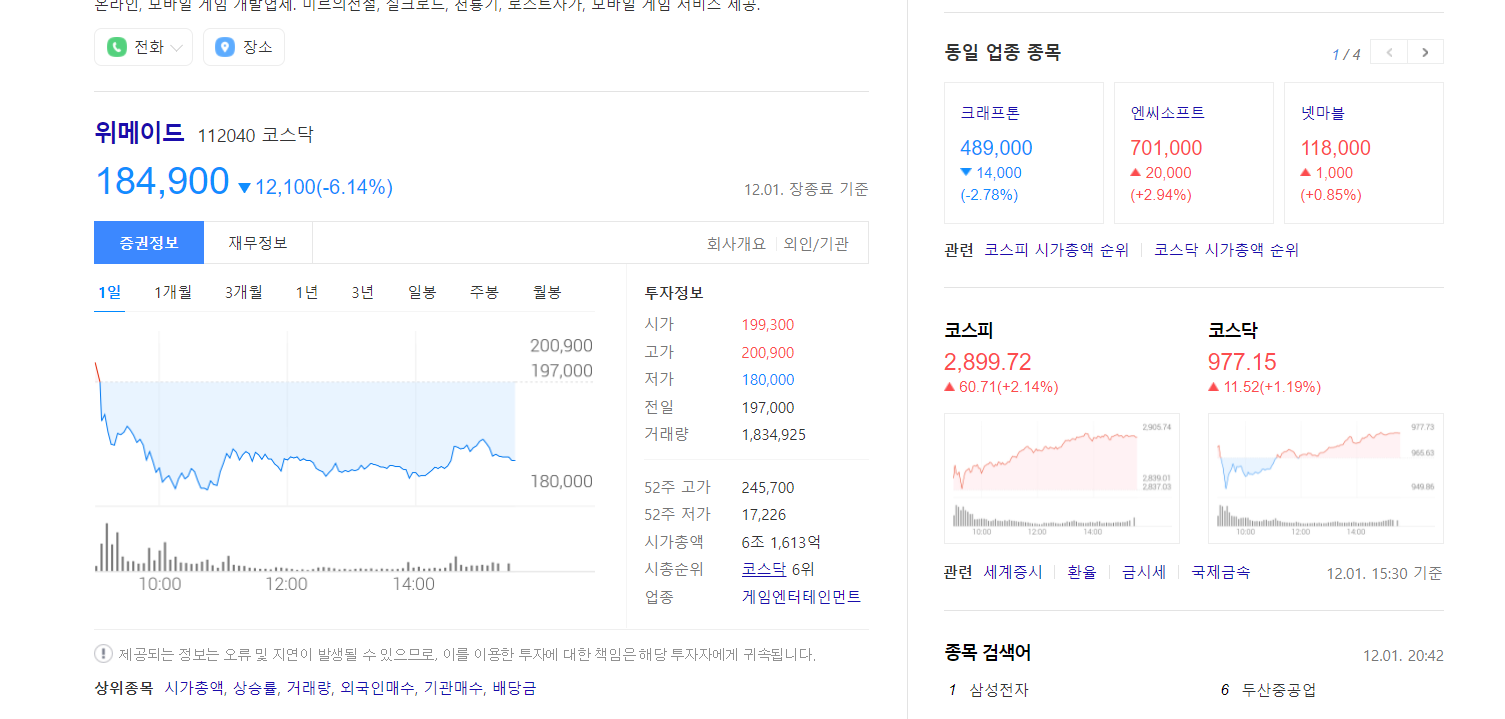Click the 코스피 index mini chart
This screenshot has width=1505, height=719.
(x=1061, y=478)
